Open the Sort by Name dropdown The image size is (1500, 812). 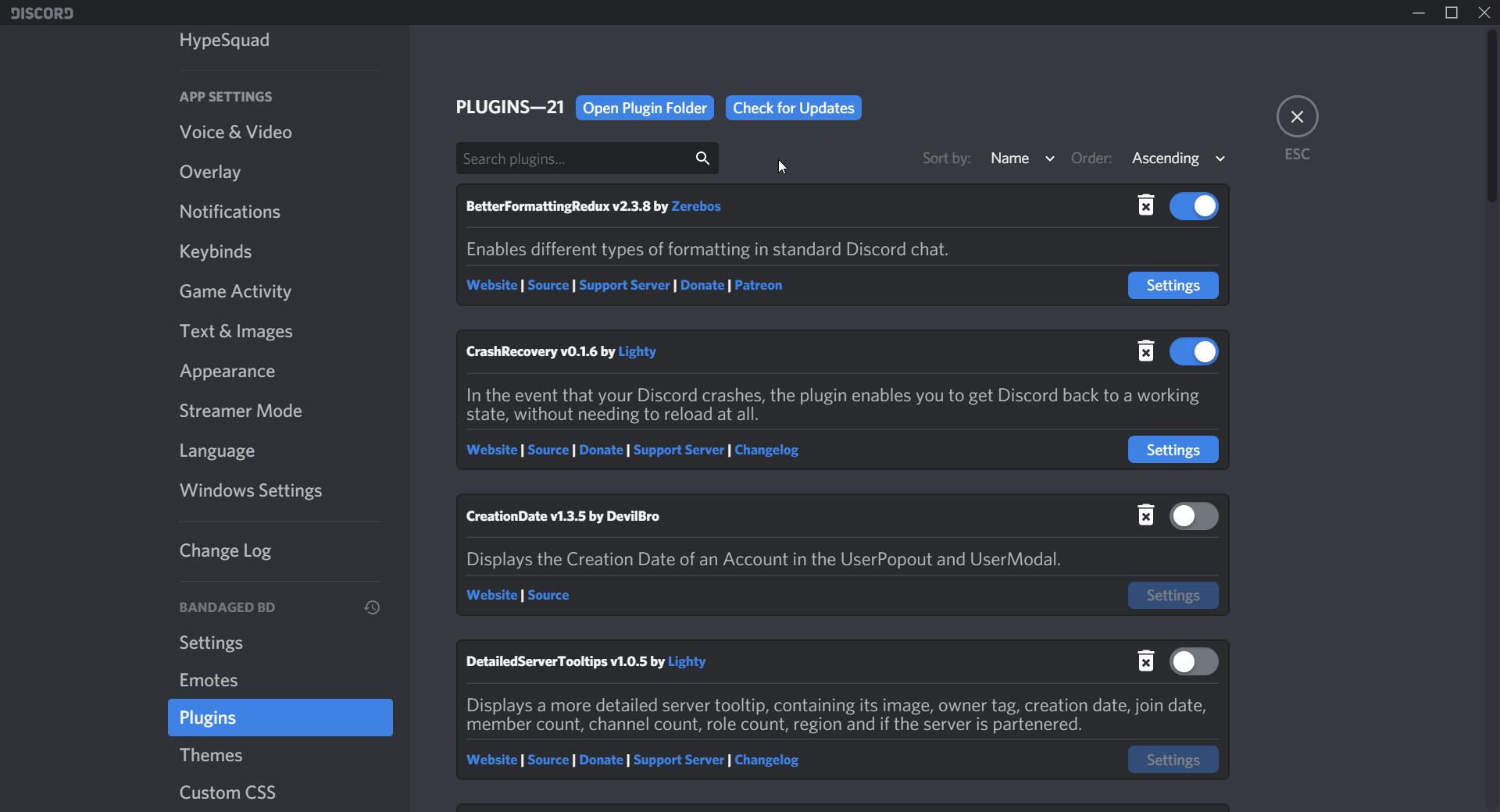tap(1022, 158)
